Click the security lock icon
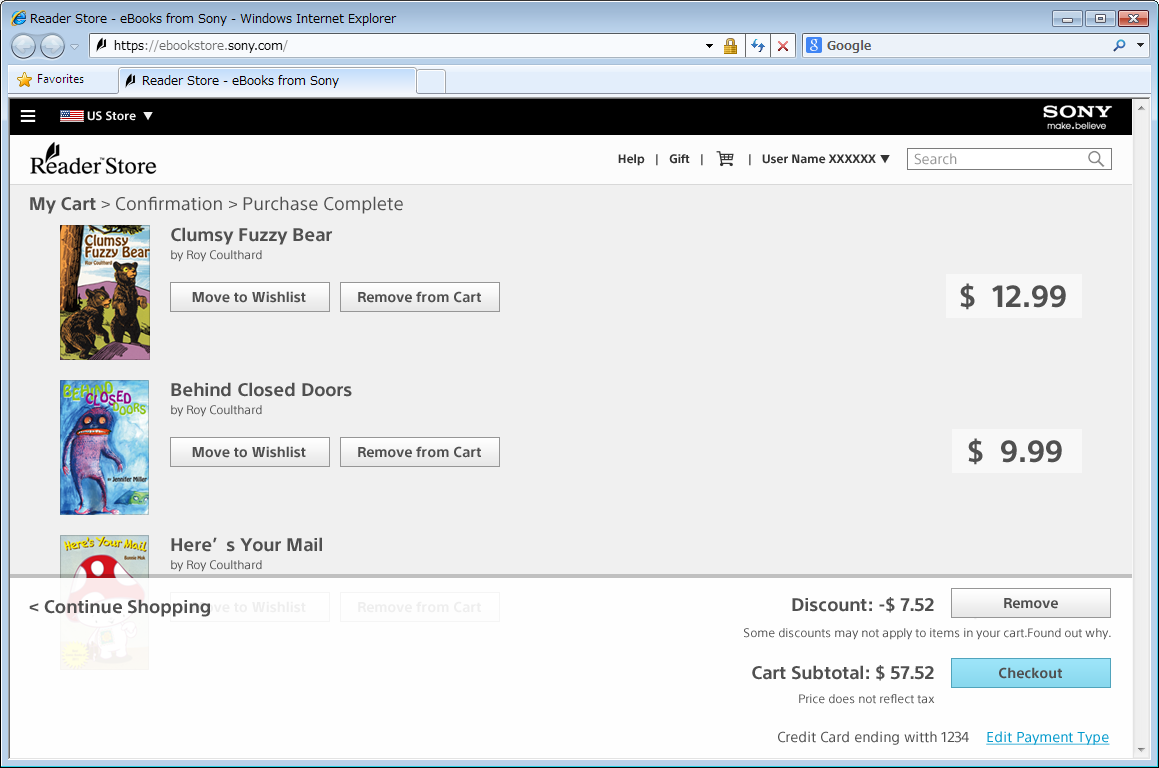 (730, 46)
